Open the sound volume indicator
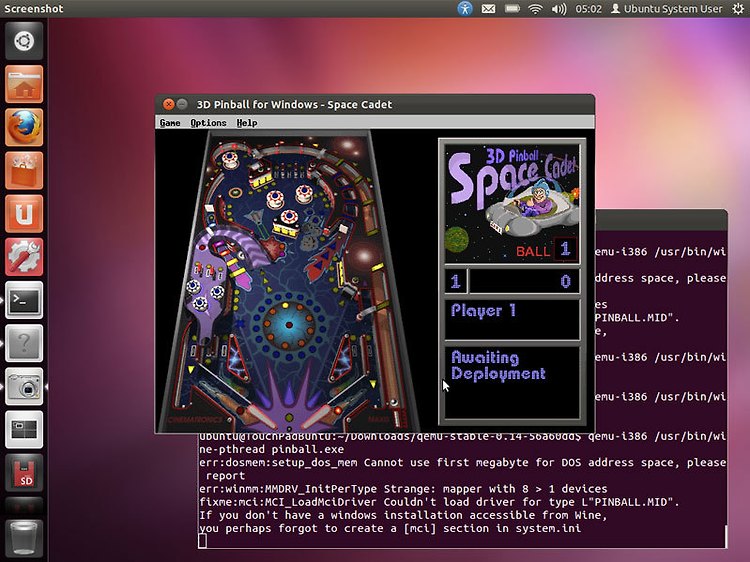Viewport: 750px width, 562px height. (559, 9)
